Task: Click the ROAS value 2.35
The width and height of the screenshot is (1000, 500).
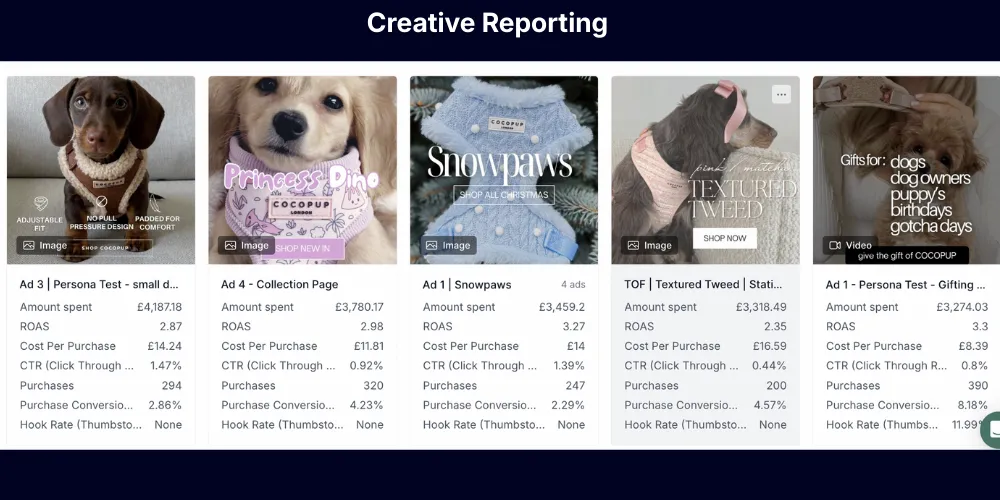Action: coord(776,327)
